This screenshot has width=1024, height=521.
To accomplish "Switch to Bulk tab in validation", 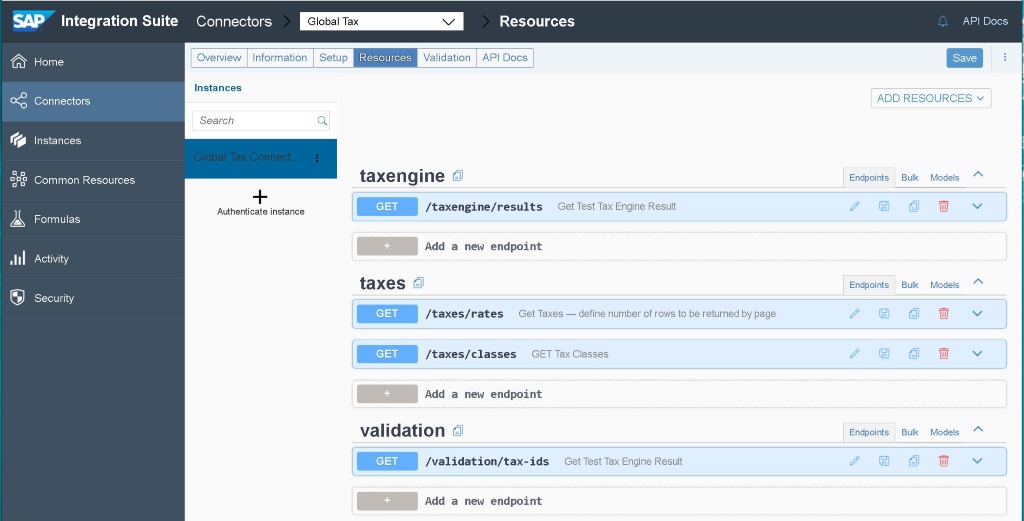I will (910, 432).
